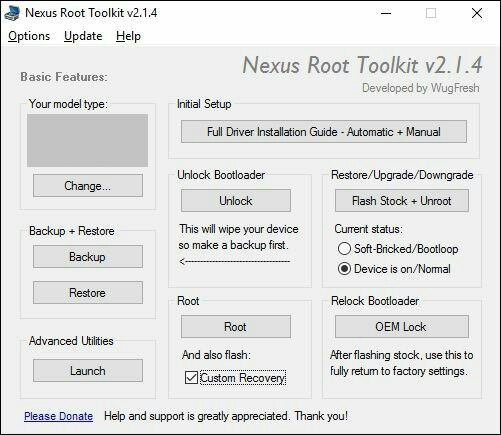This screenshot has width=501, height=435.
Task: Click the Backup button
Action: coord(88,257)
